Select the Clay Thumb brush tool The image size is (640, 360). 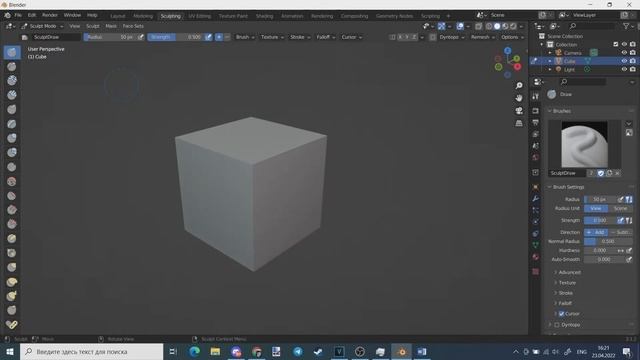click(12, 109)
